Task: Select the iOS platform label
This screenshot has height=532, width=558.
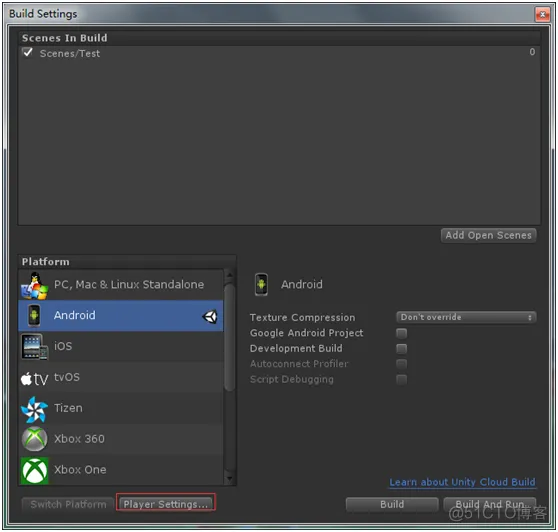Action: point(63,346)
